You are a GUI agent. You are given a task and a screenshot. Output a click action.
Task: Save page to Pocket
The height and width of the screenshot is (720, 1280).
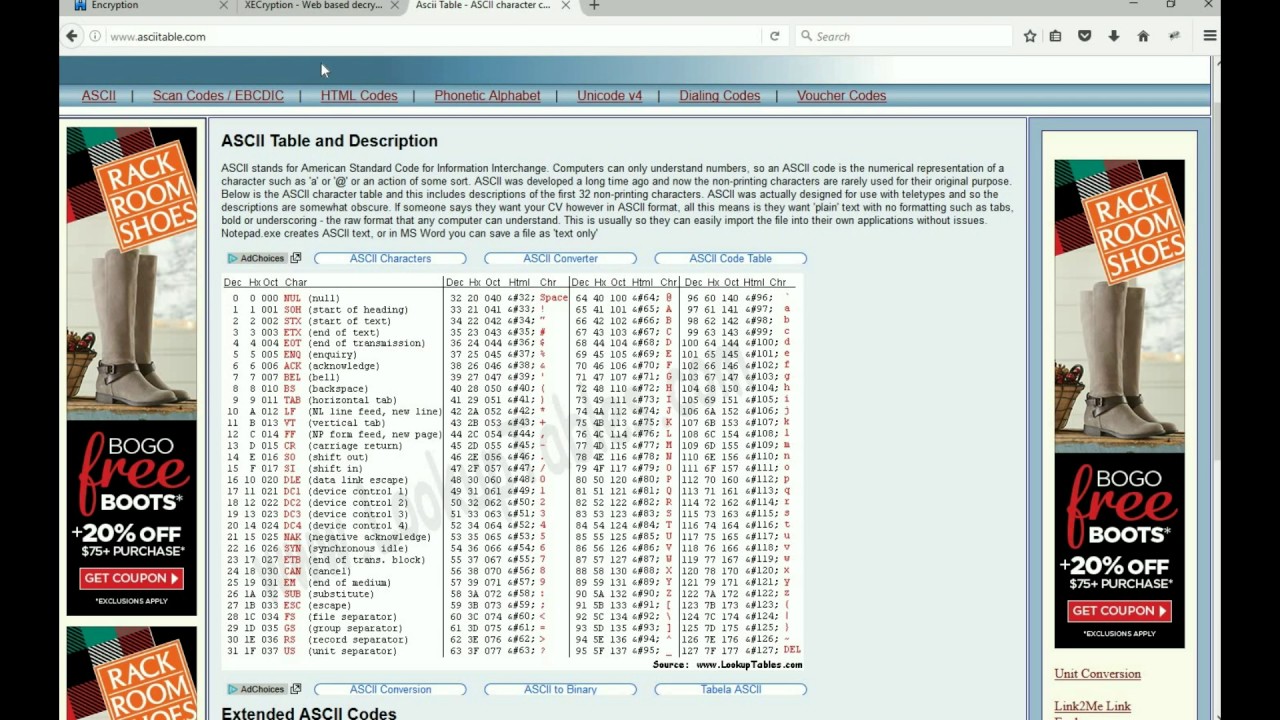pyautogui.click(x=1084, y=36)
